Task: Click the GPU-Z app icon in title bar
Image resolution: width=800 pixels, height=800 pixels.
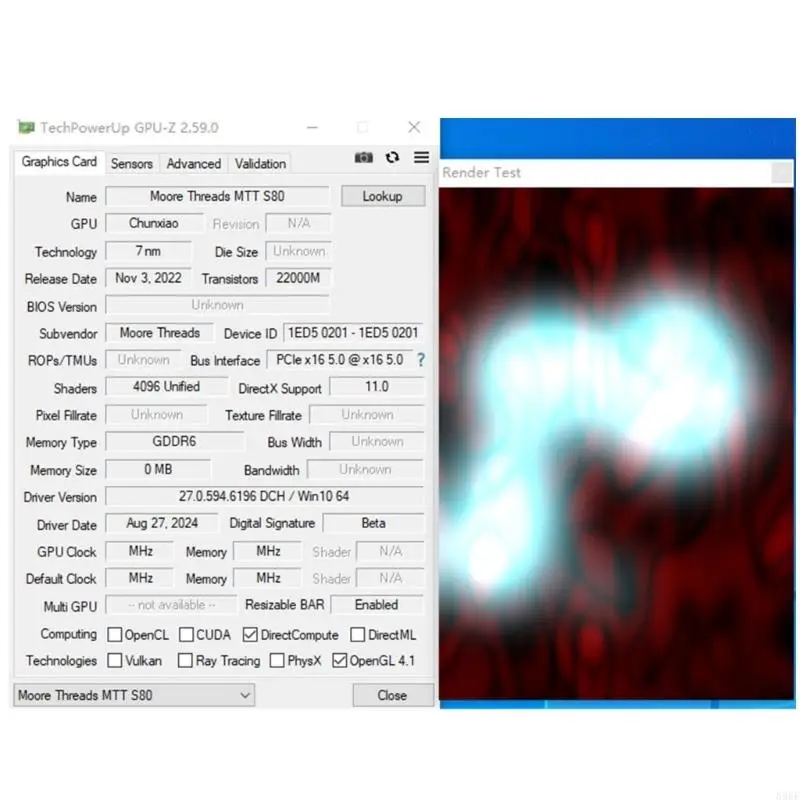Action: click(26, 127)
